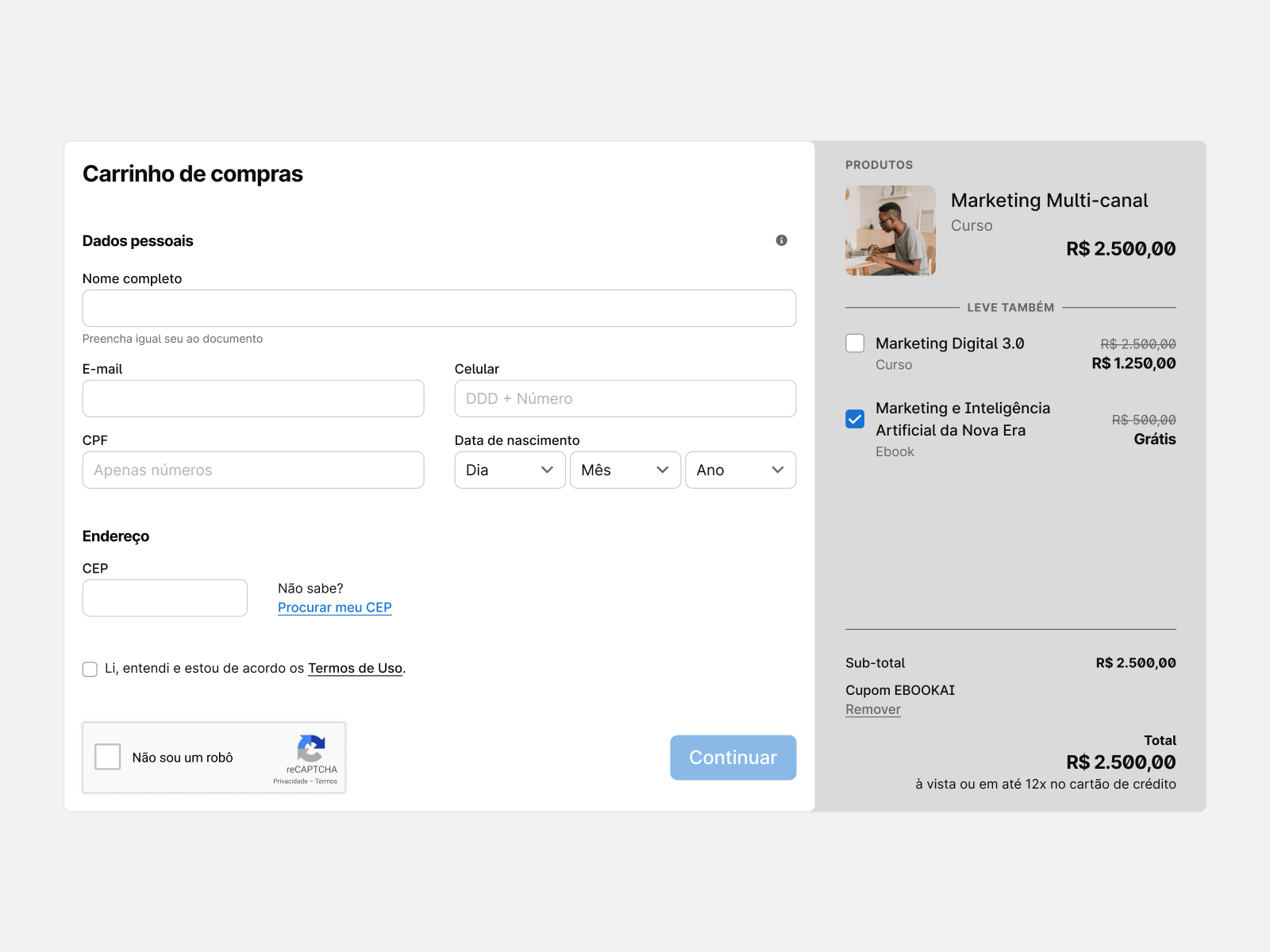
Task: Select the Marketing Digital 3.0 add-on checkbox
Action: tap(855, 343)
